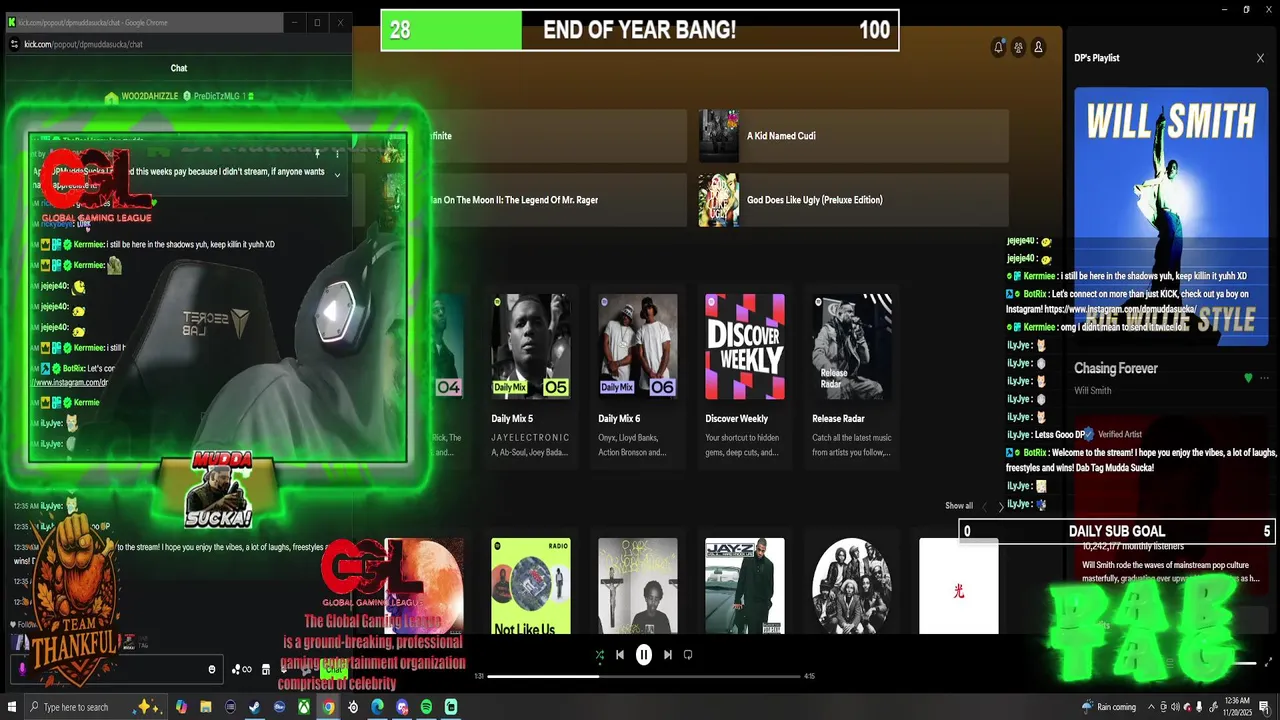Viewport: 1280px width, 720px height.
Task: Open the A Kid Named Cudi tile
Action: click(853, 136)
